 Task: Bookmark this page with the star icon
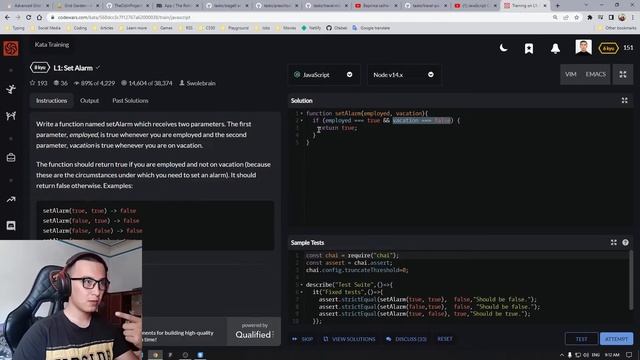point(576,18)
